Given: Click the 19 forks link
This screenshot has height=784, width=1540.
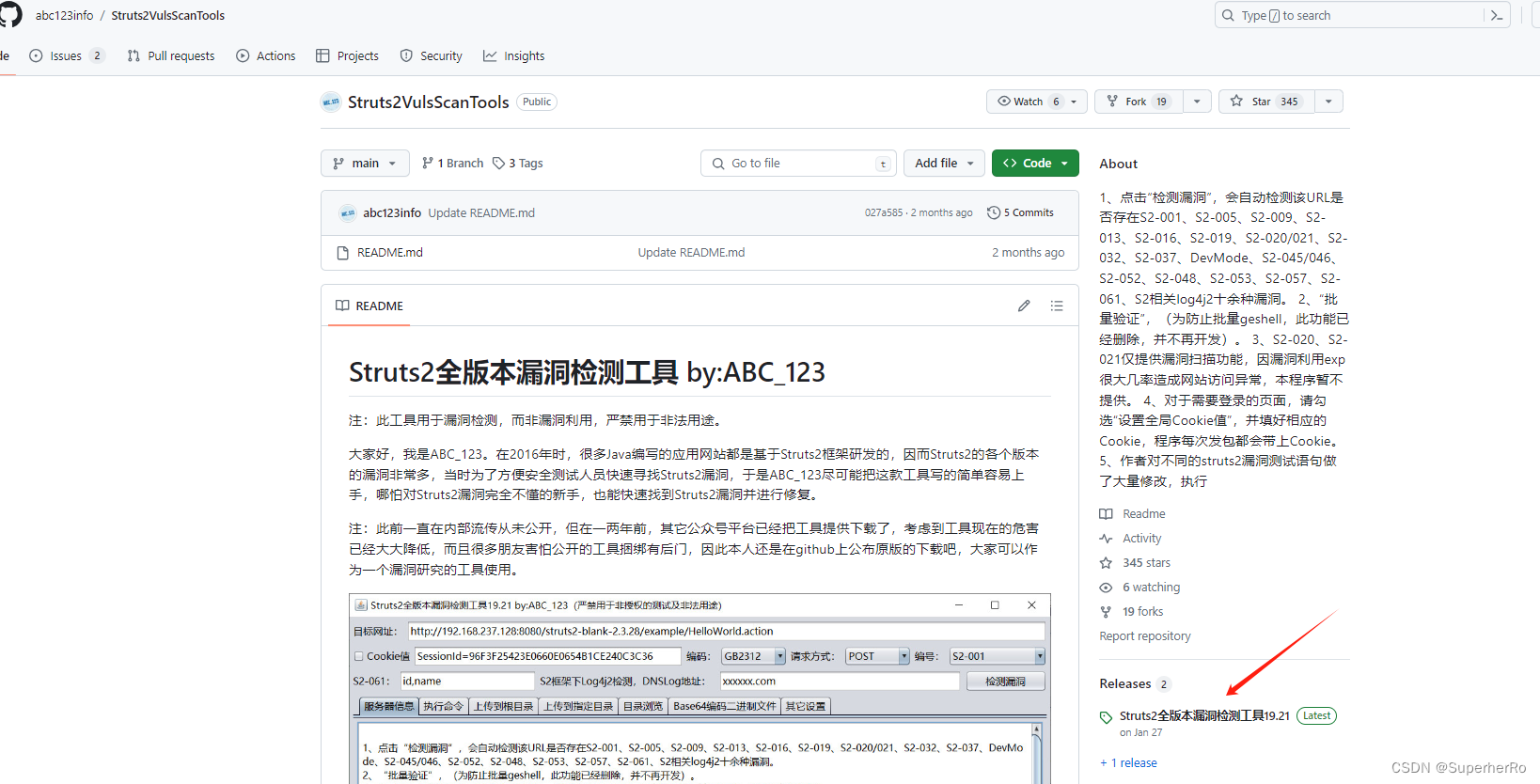Looking at the screenshot, I should pos(1142,612).
